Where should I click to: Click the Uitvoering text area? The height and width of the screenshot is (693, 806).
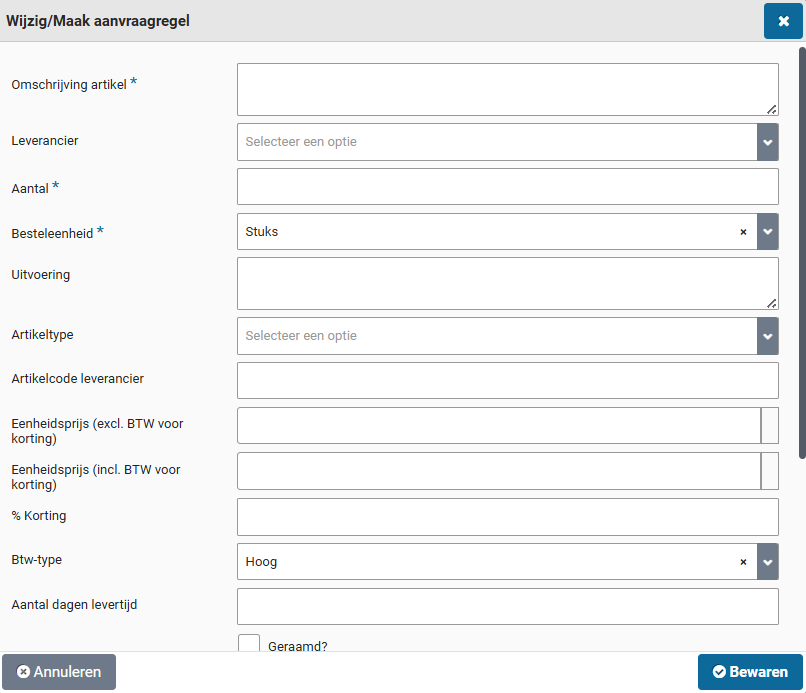coord(507,284)
